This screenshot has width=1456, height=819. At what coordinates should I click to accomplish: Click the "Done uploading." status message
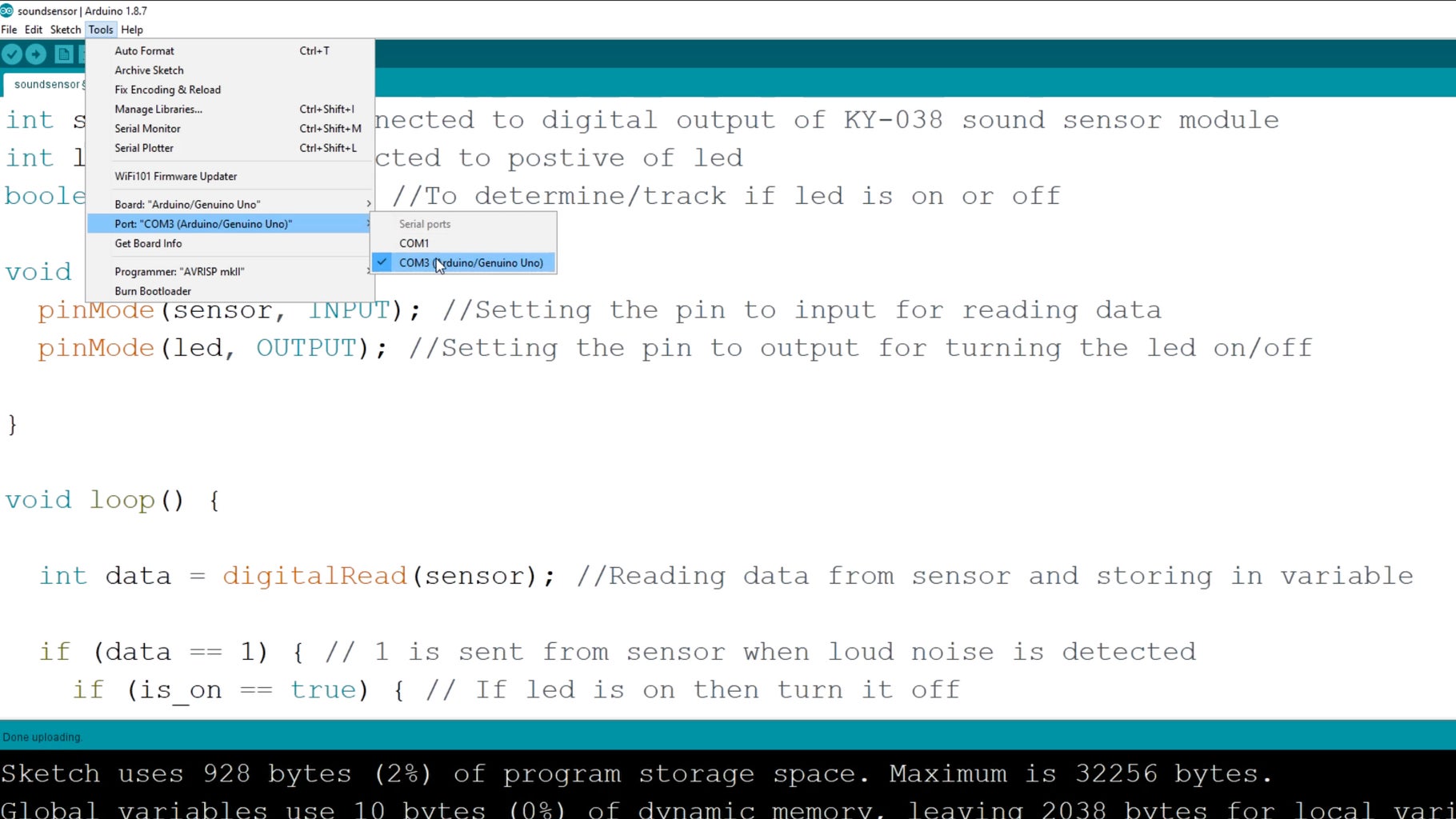coord(42,737)
